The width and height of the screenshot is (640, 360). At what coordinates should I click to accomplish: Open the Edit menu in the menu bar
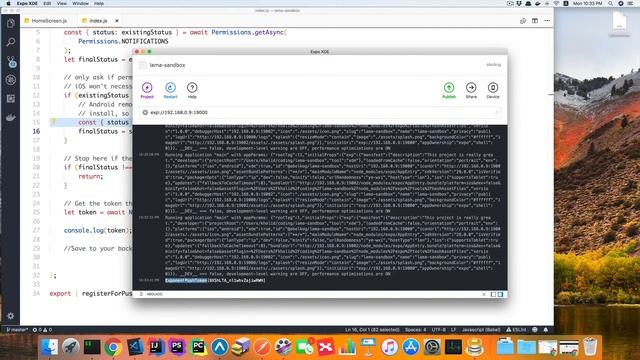(47, 3)
